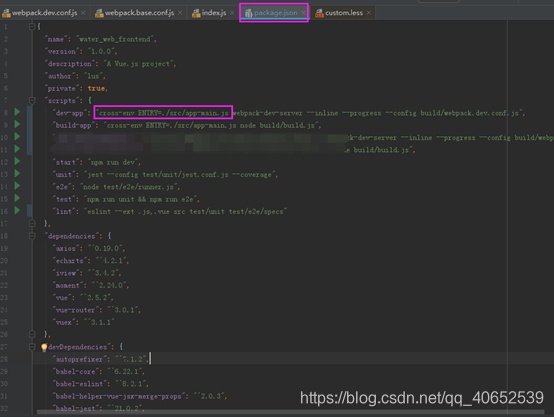Viewport: 554px width, 417px height.
Task: Click the lightbulb quick-fix icon at devDependencies
Action: click(44, 347)
